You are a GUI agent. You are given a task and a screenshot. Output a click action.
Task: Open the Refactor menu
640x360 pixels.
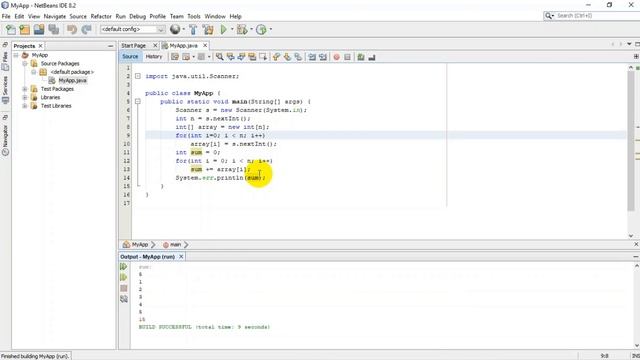101,16
